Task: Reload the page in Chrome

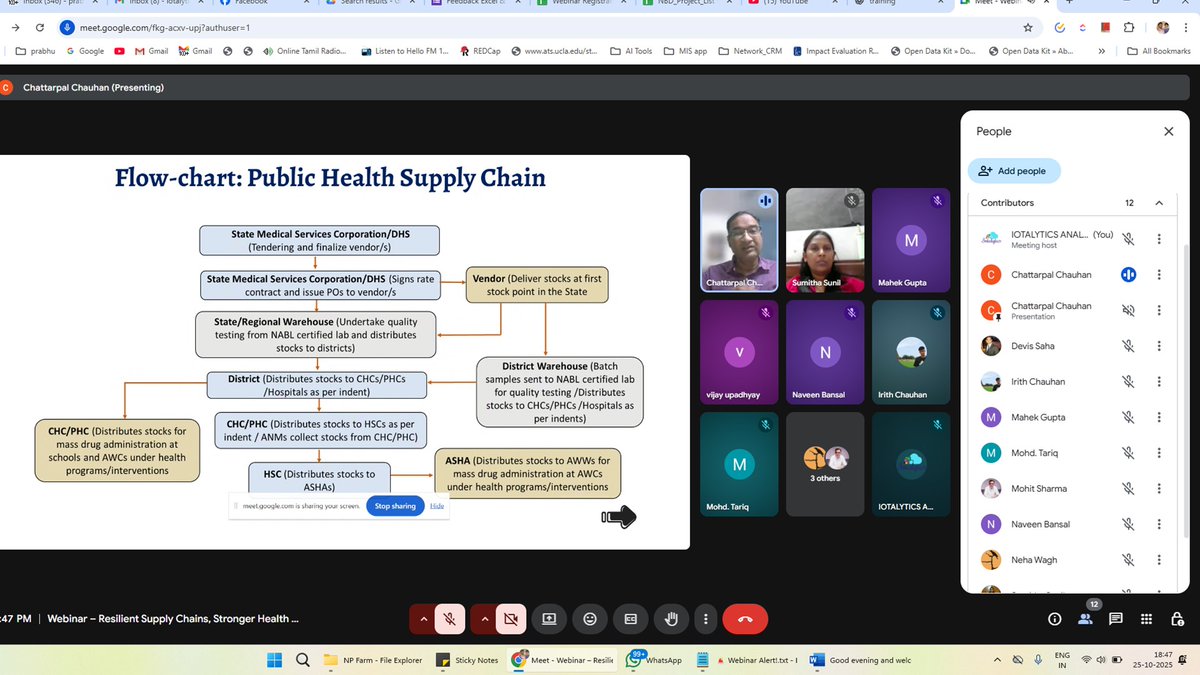Action: coord(39,27)
